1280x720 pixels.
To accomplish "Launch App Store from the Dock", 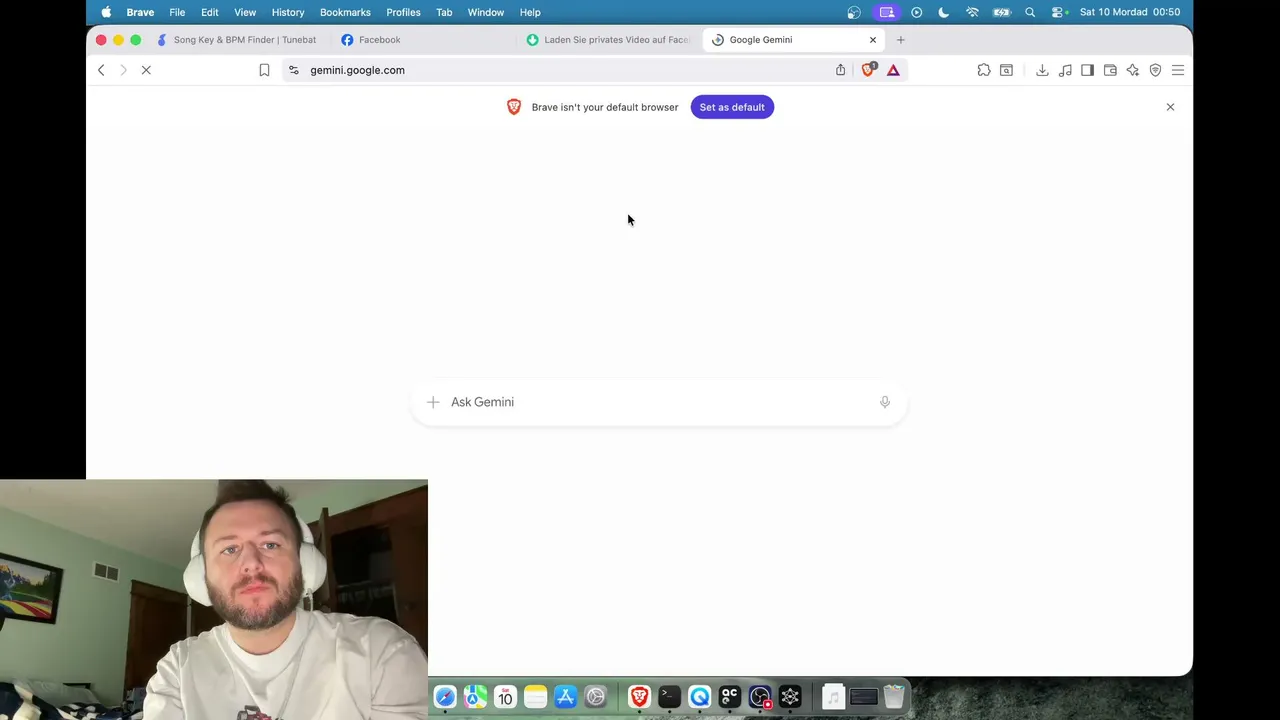I will [565, 697].
